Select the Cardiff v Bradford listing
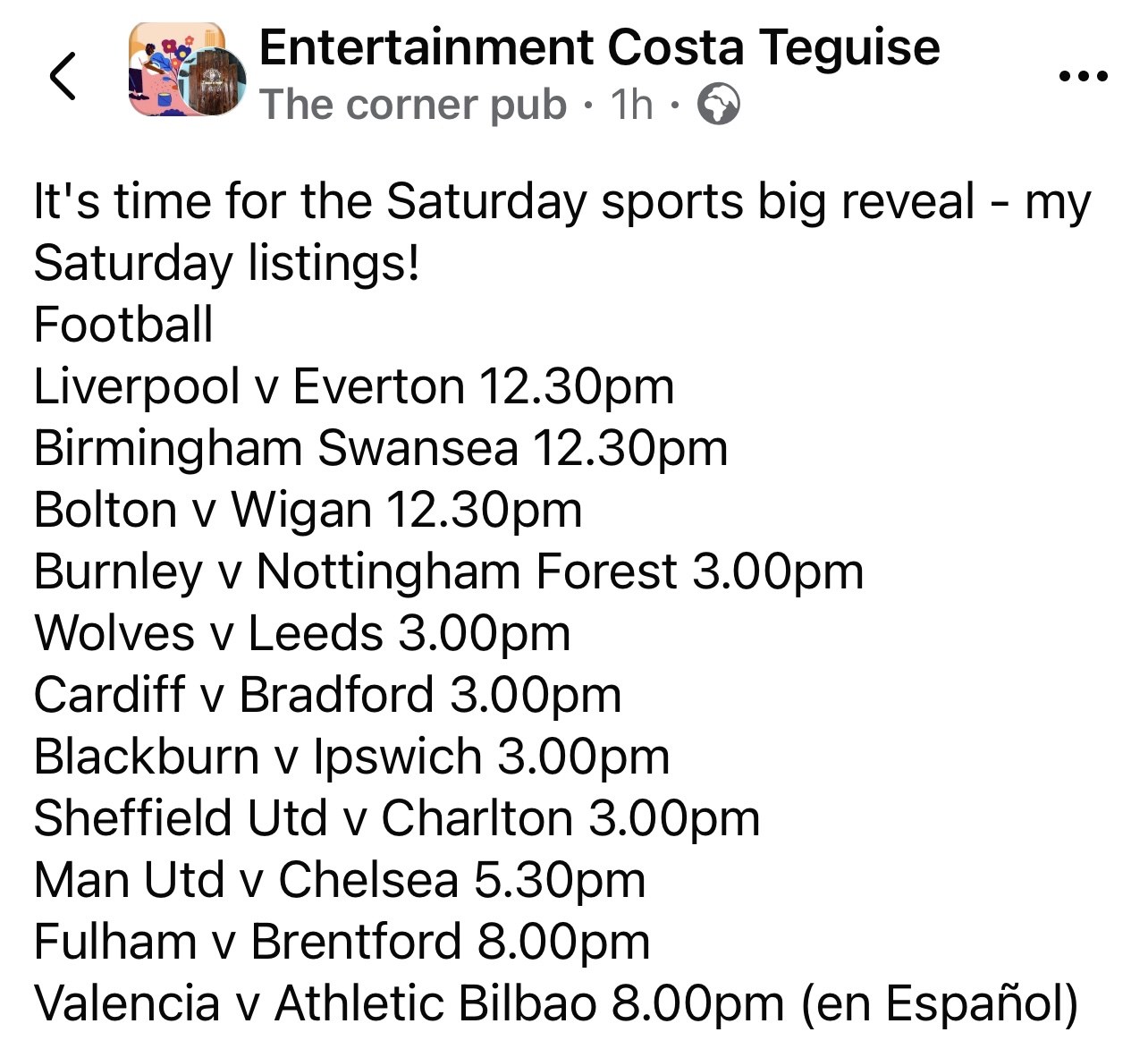This screenshot has width=1148, height=1049. coord(327,695)
